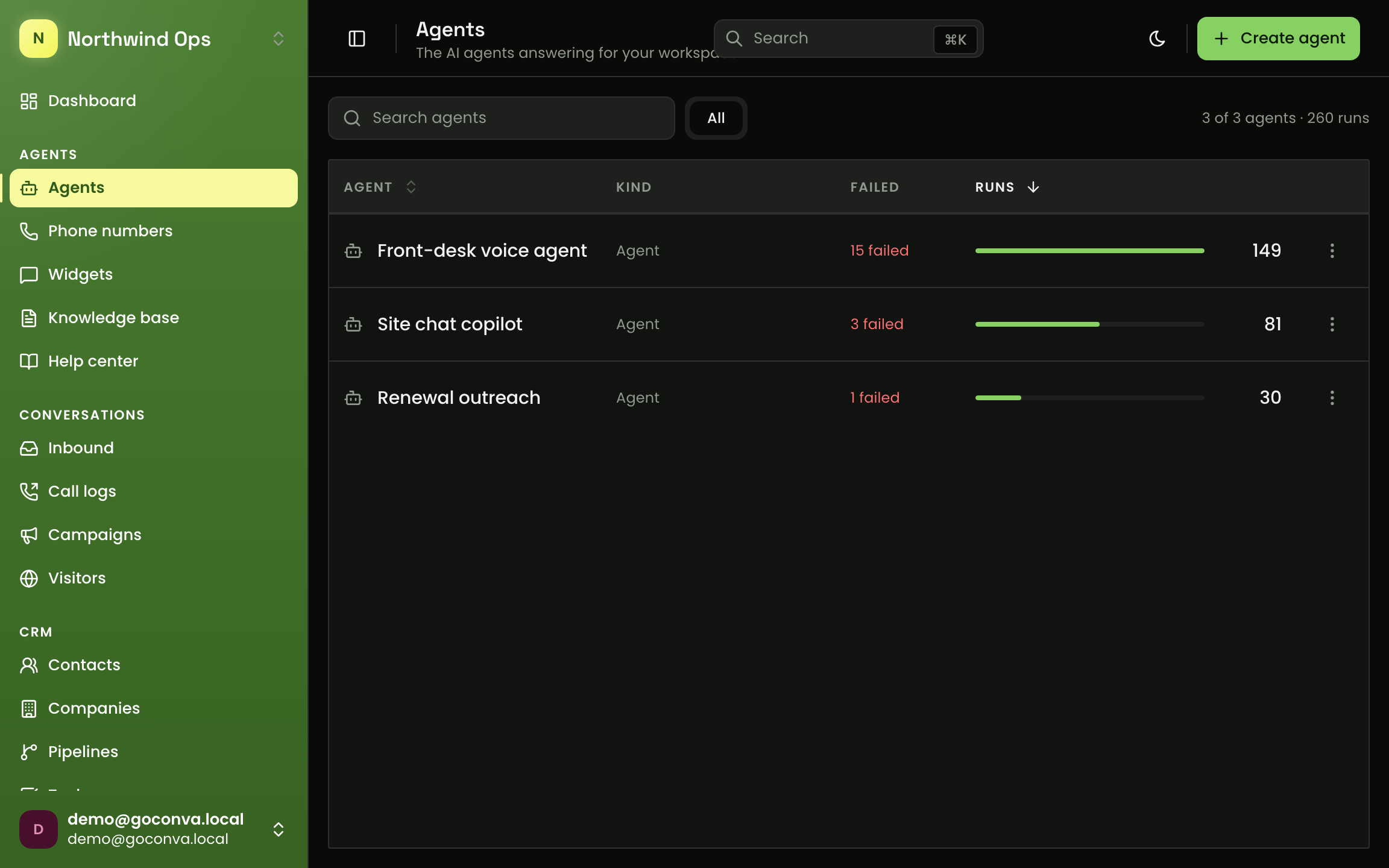The image size is (1389, 868).
Task: Expand the Northwind Ops workspace switcher
Action: click(279, 39)
